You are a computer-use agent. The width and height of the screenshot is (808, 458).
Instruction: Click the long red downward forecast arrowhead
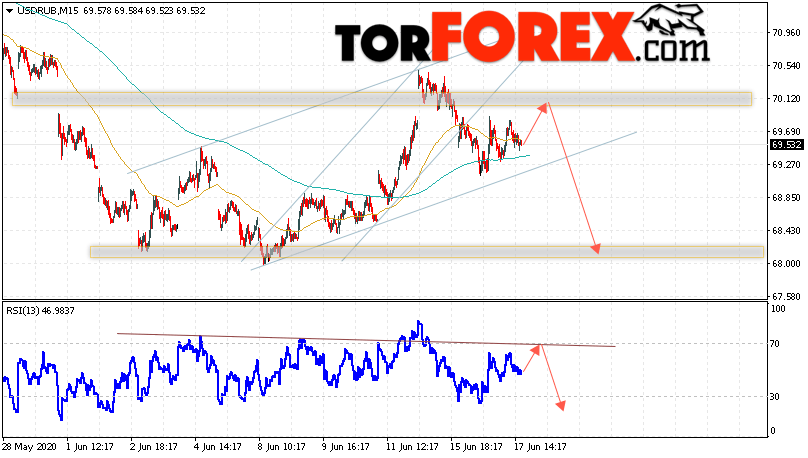click(x=595, y=248)
